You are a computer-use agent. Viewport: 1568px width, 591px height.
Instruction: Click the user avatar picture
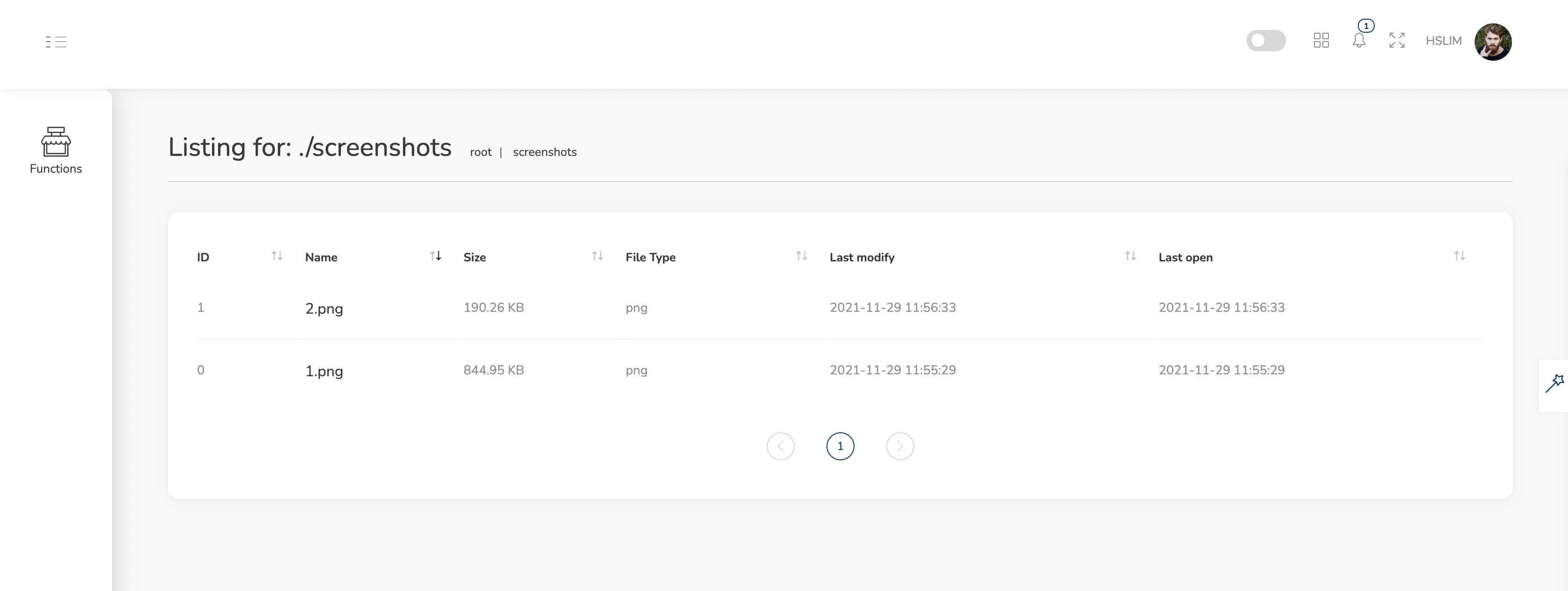(1492, 42)
